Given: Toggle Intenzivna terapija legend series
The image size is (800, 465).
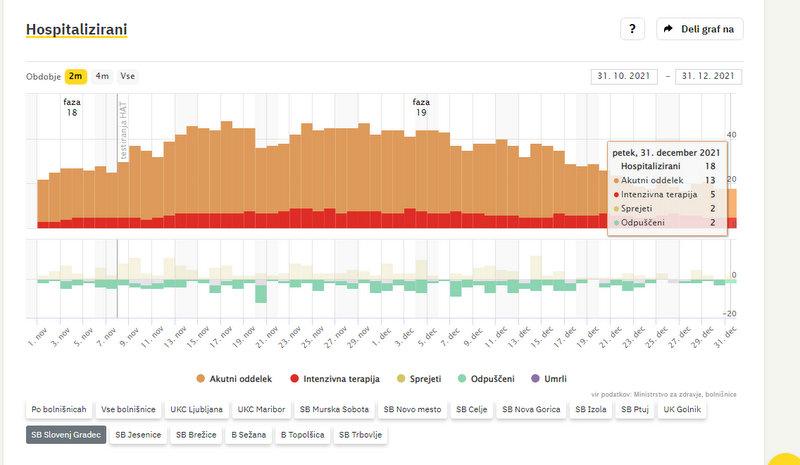Looking at the screenshot, I should 337,379.
